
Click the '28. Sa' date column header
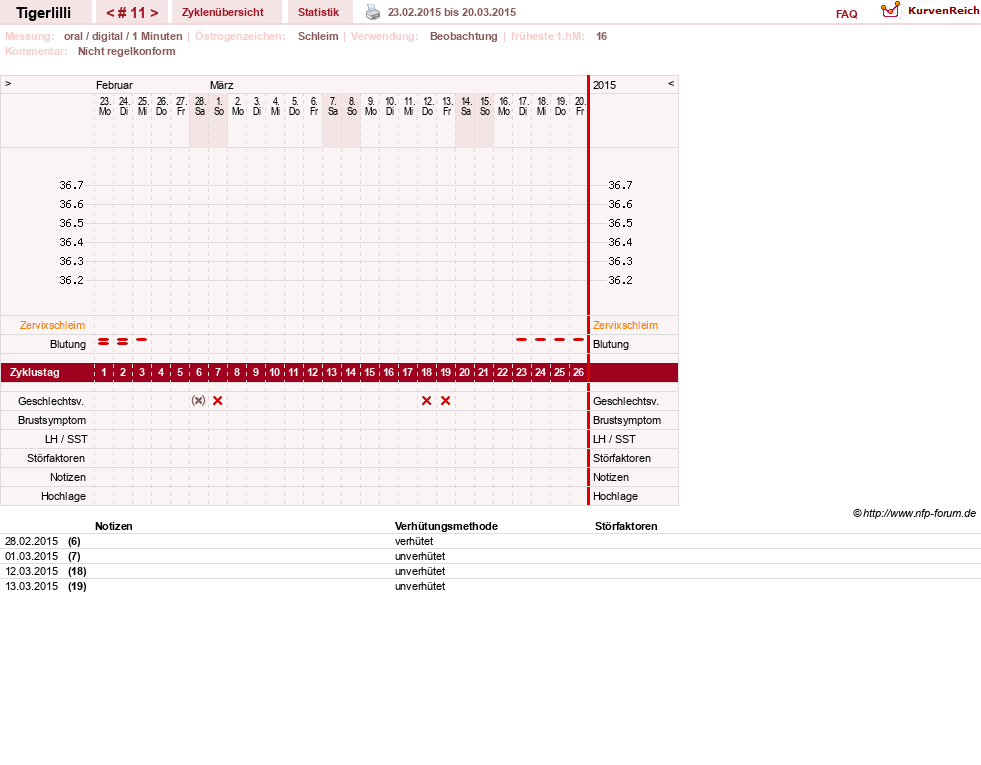click(200, 106)
